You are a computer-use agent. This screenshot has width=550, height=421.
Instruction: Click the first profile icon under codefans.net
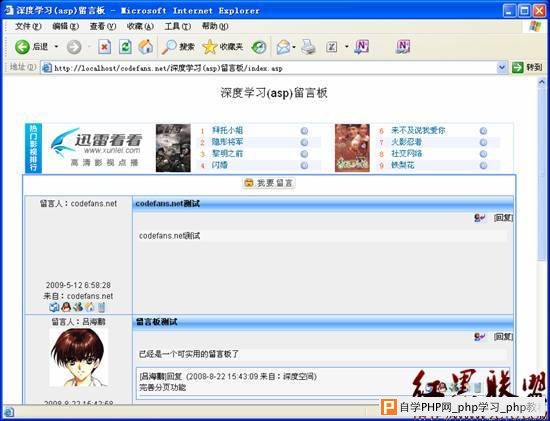pyautogui.click(x=54, y=307)
